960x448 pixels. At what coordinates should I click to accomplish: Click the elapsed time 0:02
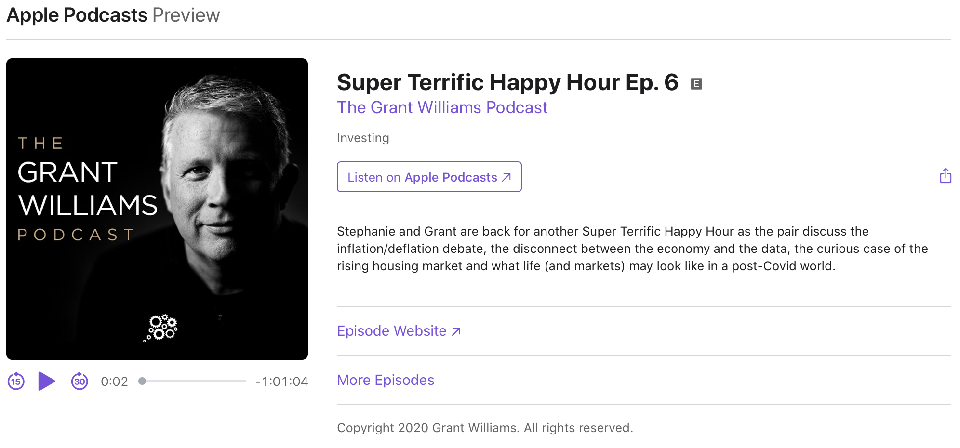coord(114,381)
